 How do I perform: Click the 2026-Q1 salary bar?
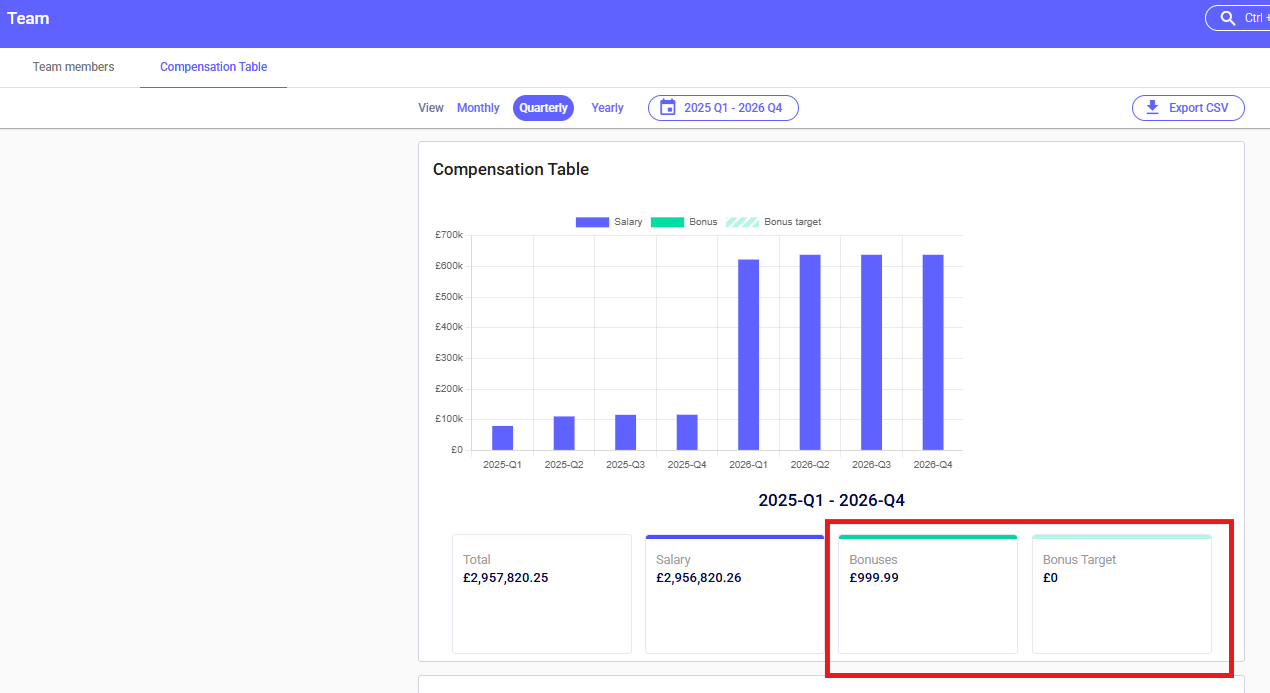tap(748, 355)
